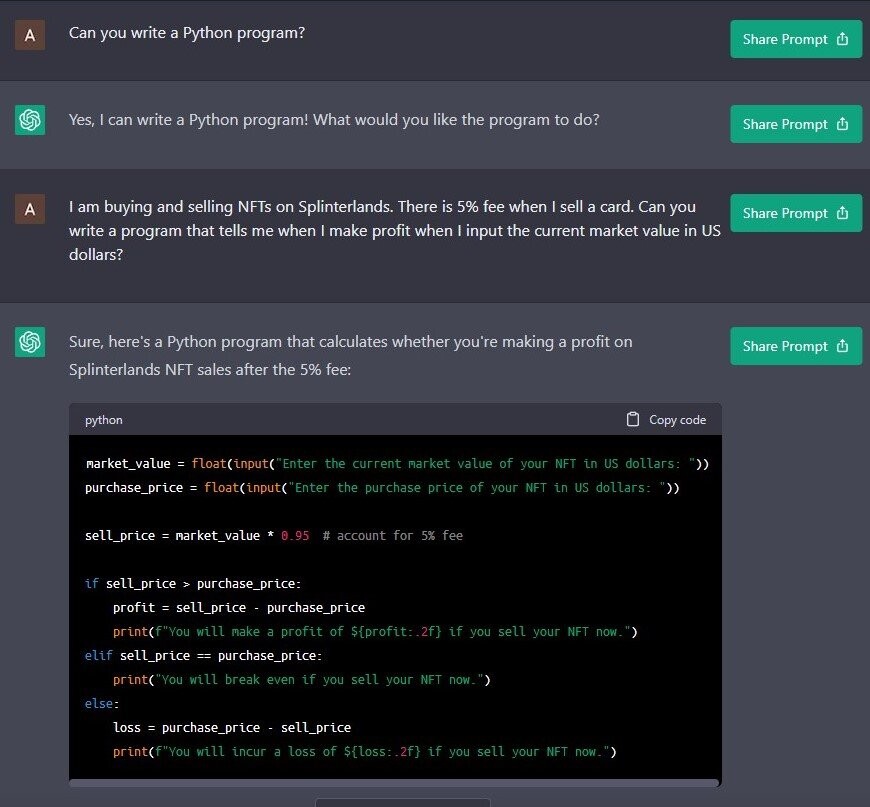The width and height of the screenshot is (870, 807).
Task: Click share arrow icon in the third Share Prompt button
Action: coord(842,212)
